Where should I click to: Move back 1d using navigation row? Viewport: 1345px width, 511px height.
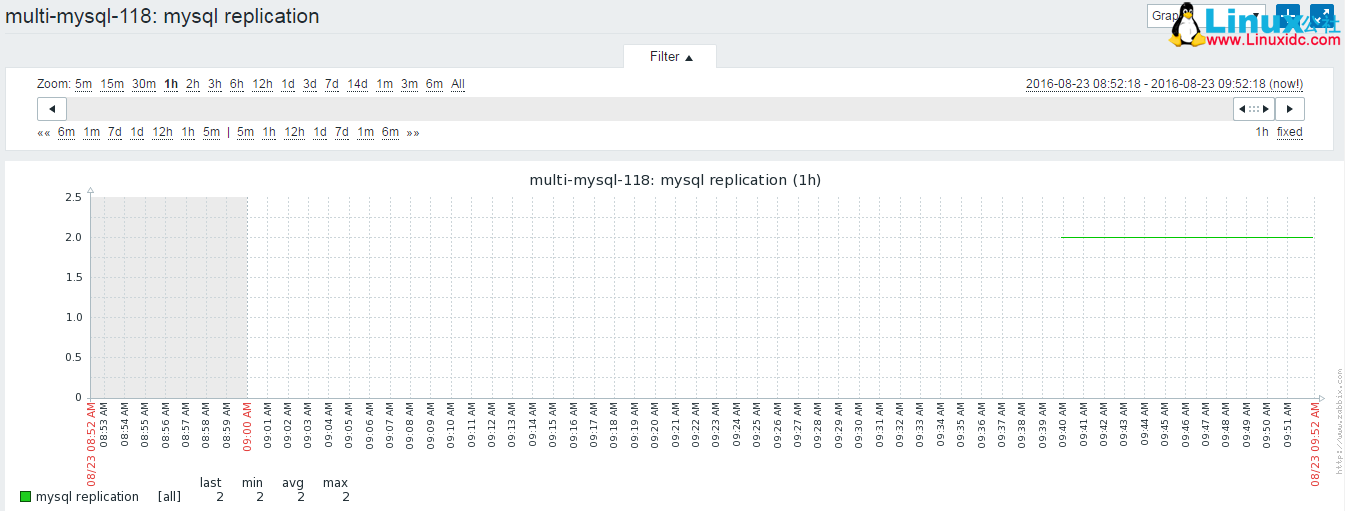pyautogui.click(x=137, y=132)
